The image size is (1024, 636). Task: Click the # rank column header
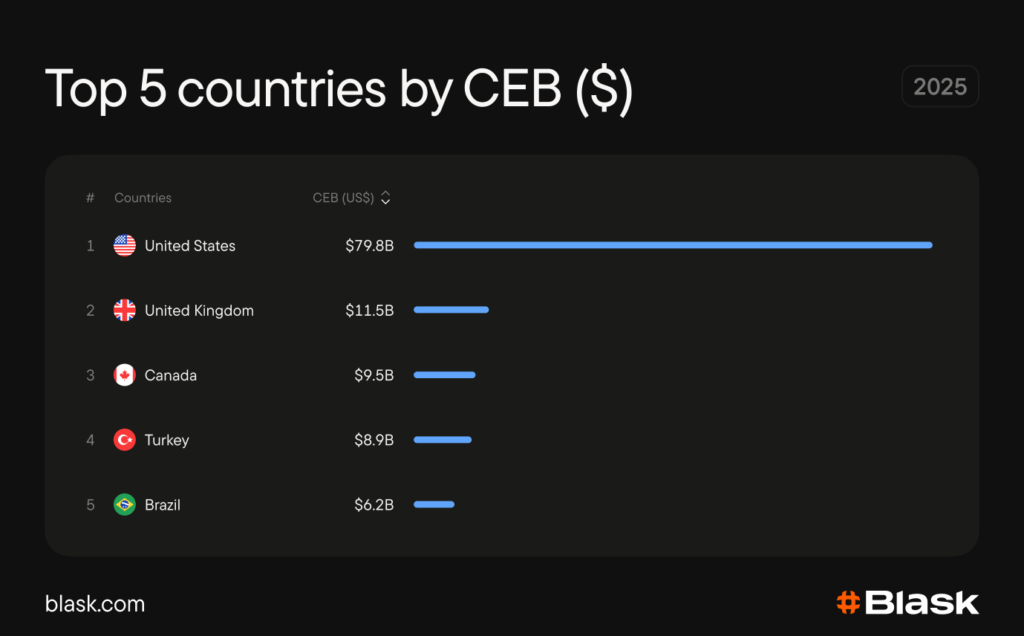click(90, 198)
